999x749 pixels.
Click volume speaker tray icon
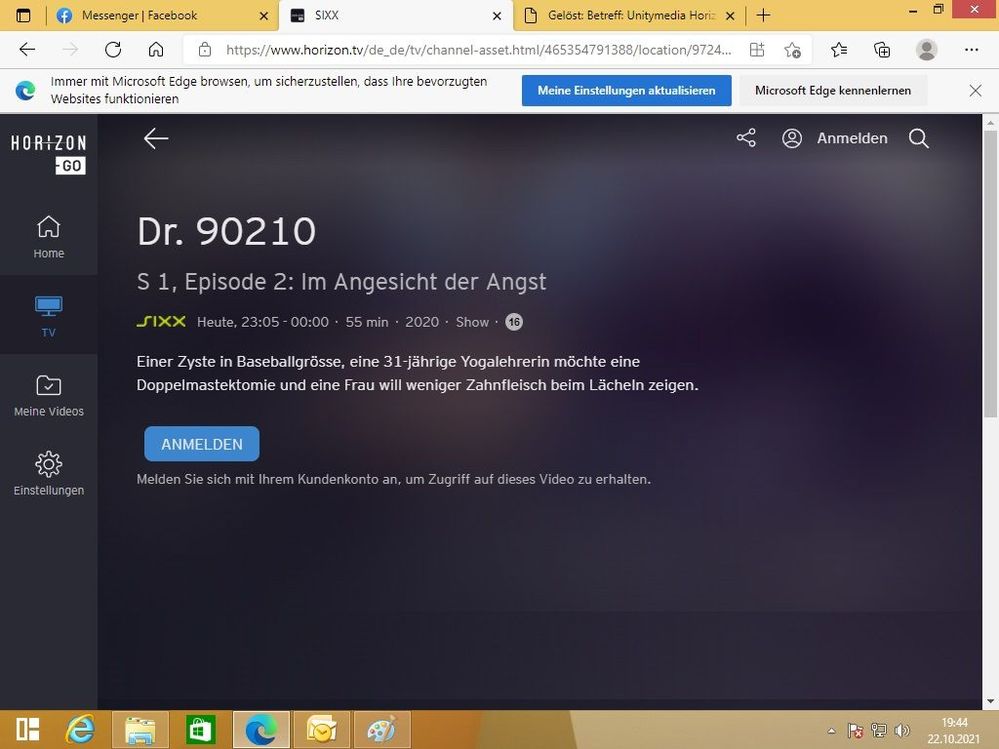pyautogui.click(x=902, y=731)
